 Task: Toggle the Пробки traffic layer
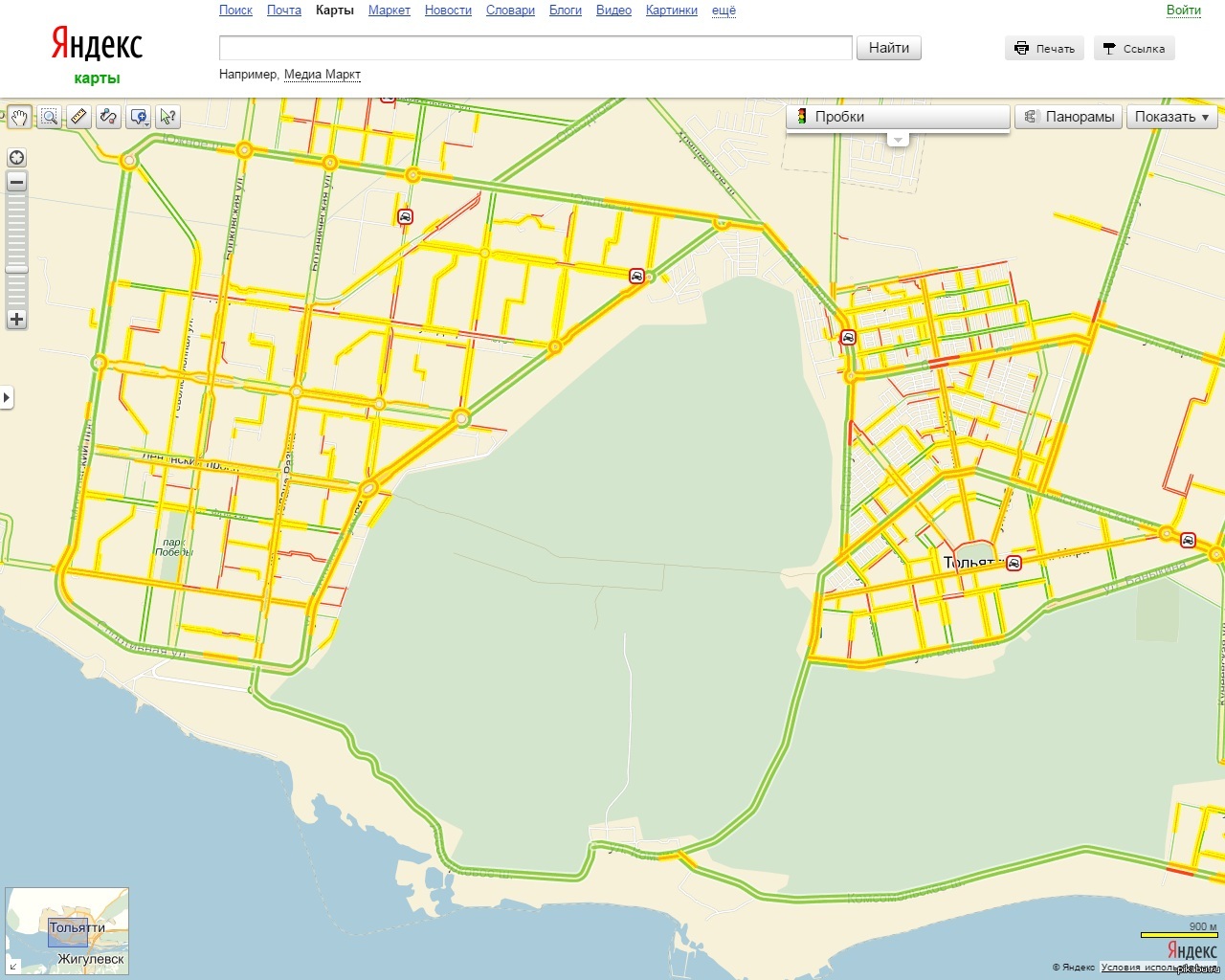pyautogui.click(x=898, y=117)
